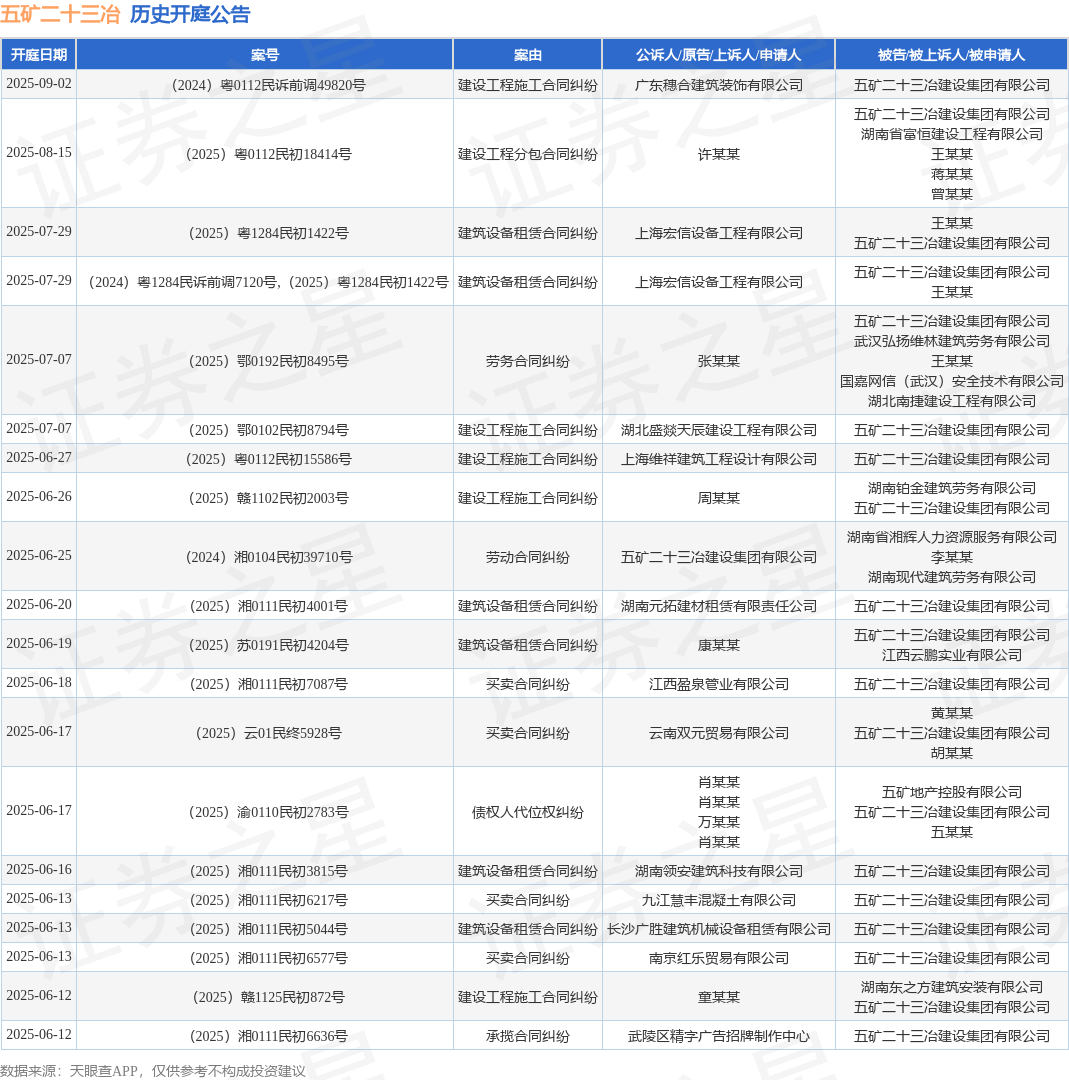Select case number 粤0112民诉前调49820号
The height and width of the screenshot is (1080, 1069).
[269, 85]
